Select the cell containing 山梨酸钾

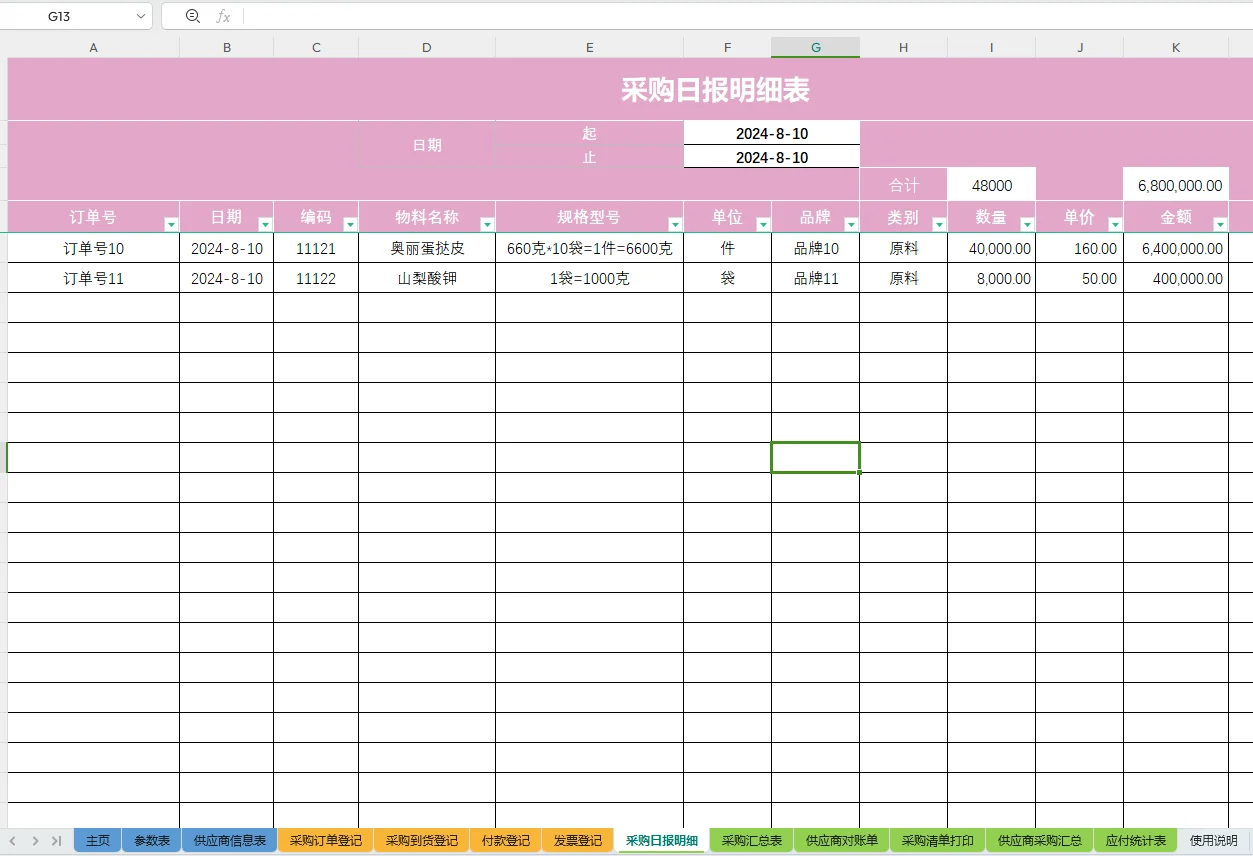click(x=426, y=278)
